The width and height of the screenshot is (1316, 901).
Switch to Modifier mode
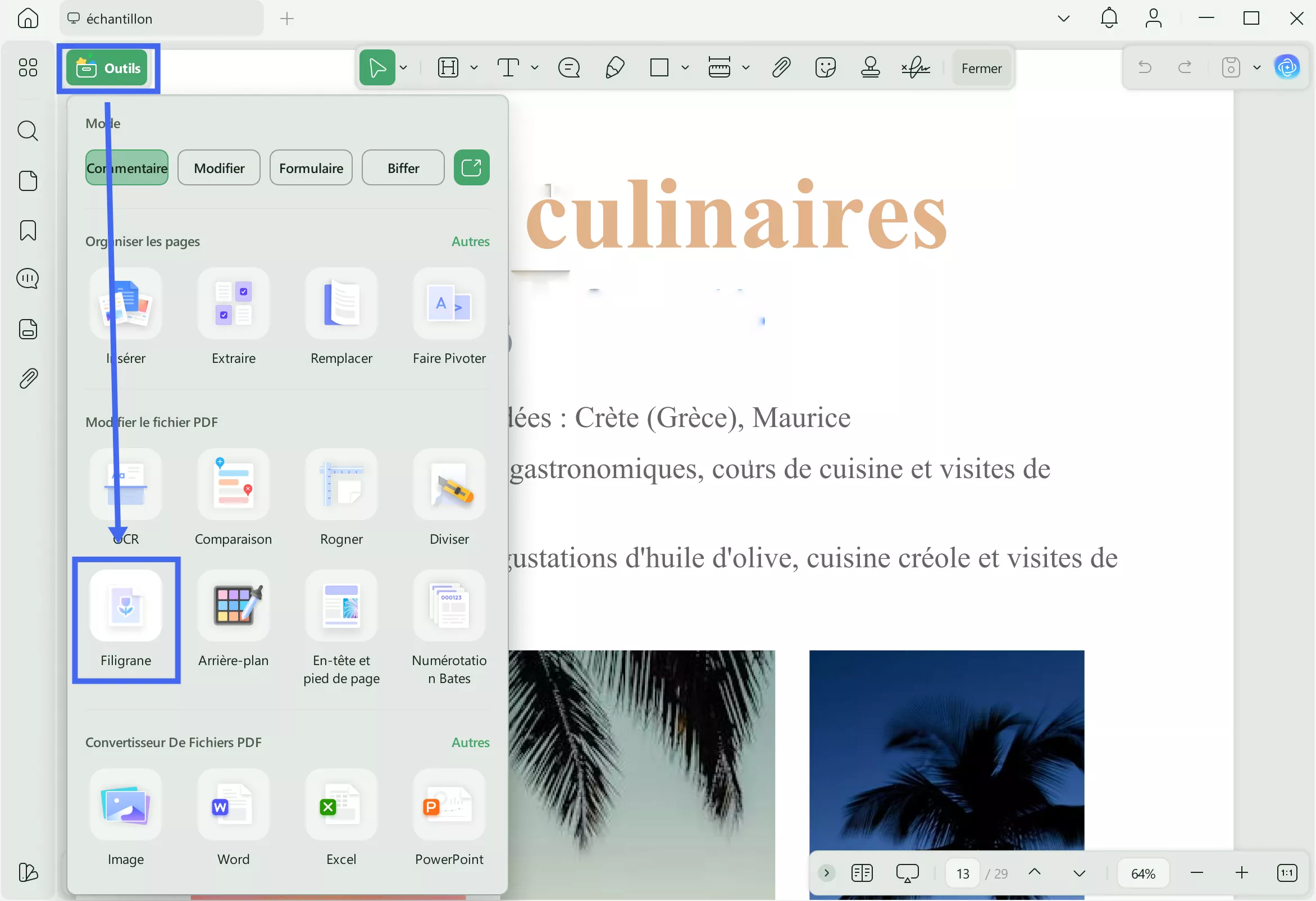[x=218, y=167]
